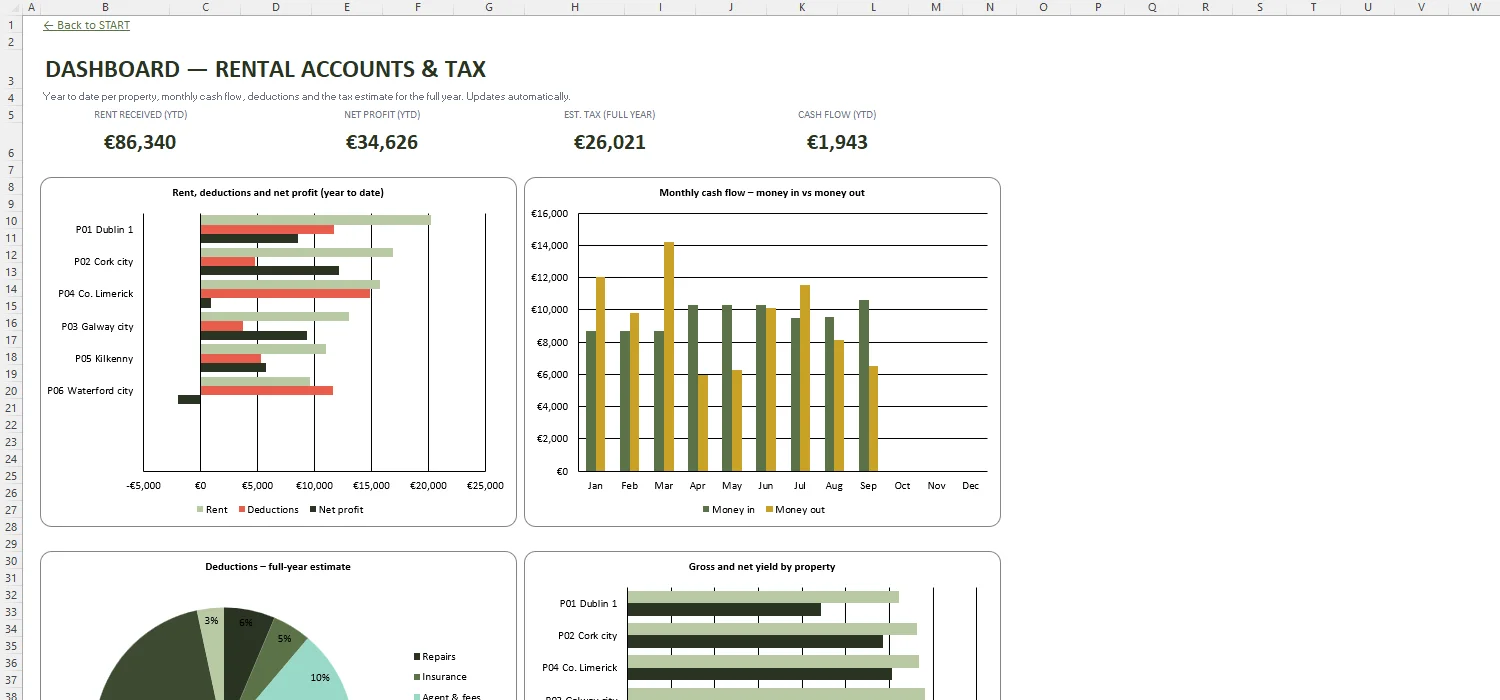The height and width of the screenshot is (700, 1500).
Task: Click the €25,000 horizontal axis label
Action: (x=485, y=486)
